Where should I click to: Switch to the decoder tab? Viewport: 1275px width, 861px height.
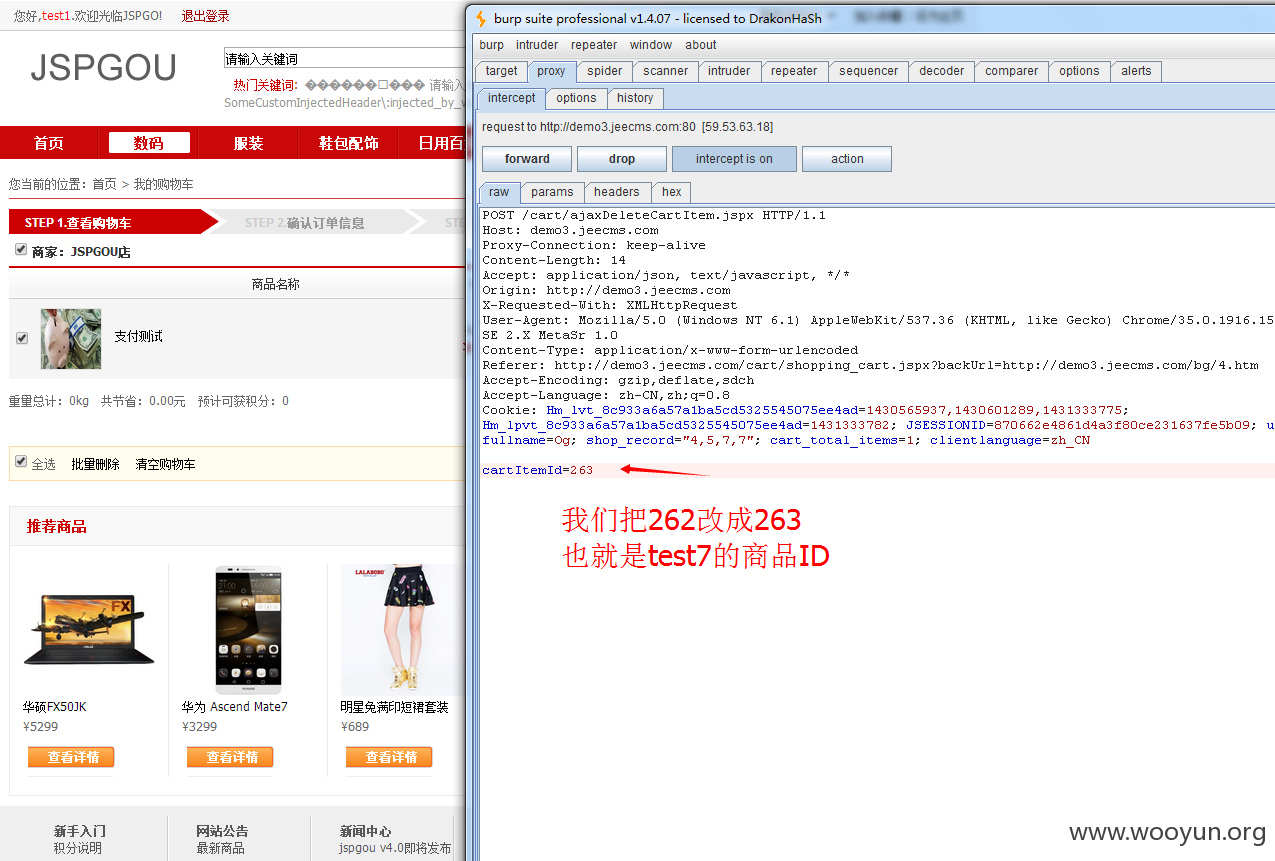pos(942,71)
